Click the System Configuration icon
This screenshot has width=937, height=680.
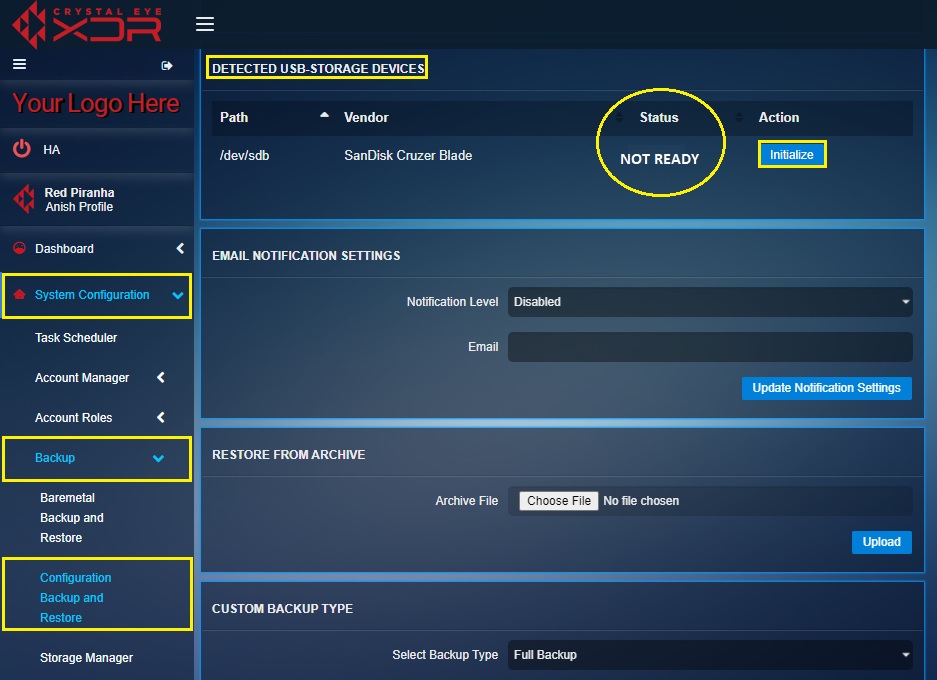pos(20,294)
